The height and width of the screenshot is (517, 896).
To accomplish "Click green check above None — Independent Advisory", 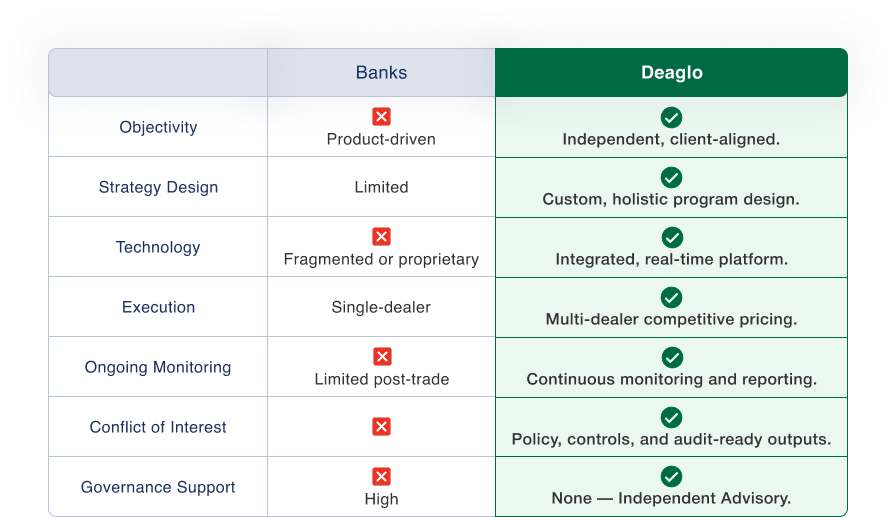I will 671,476.
